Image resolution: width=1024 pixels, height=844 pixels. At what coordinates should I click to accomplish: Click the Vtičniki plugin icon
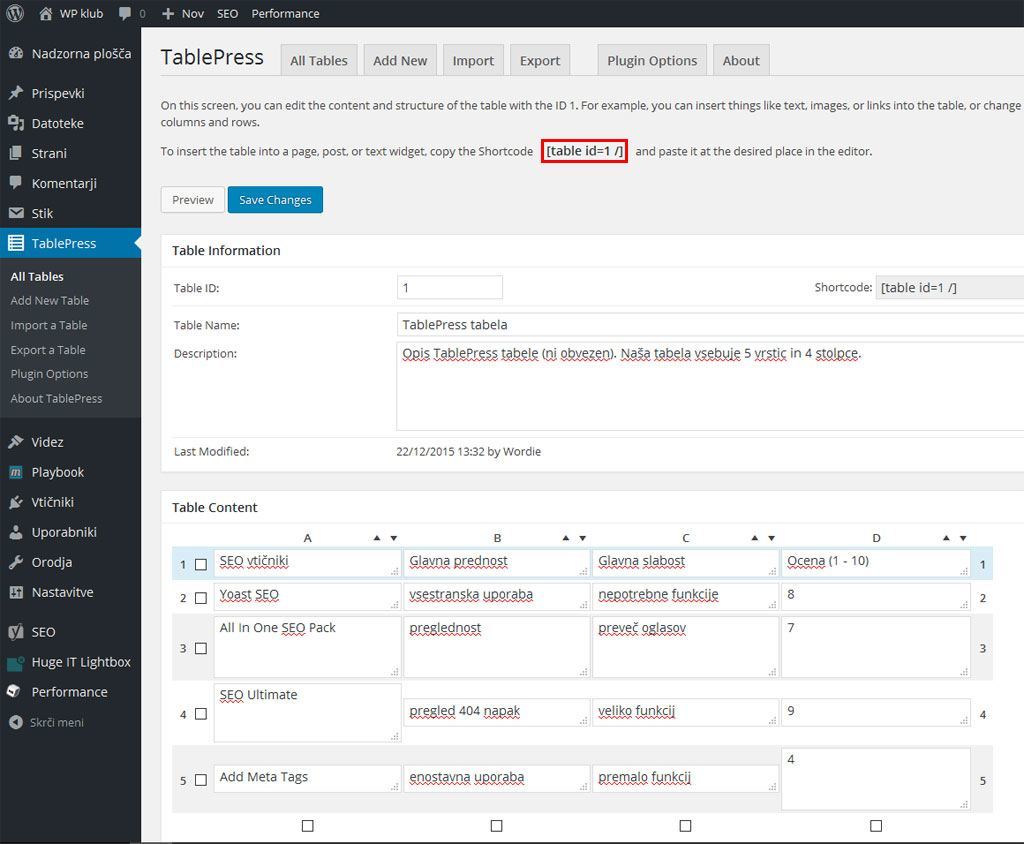(x=15, y=502)
